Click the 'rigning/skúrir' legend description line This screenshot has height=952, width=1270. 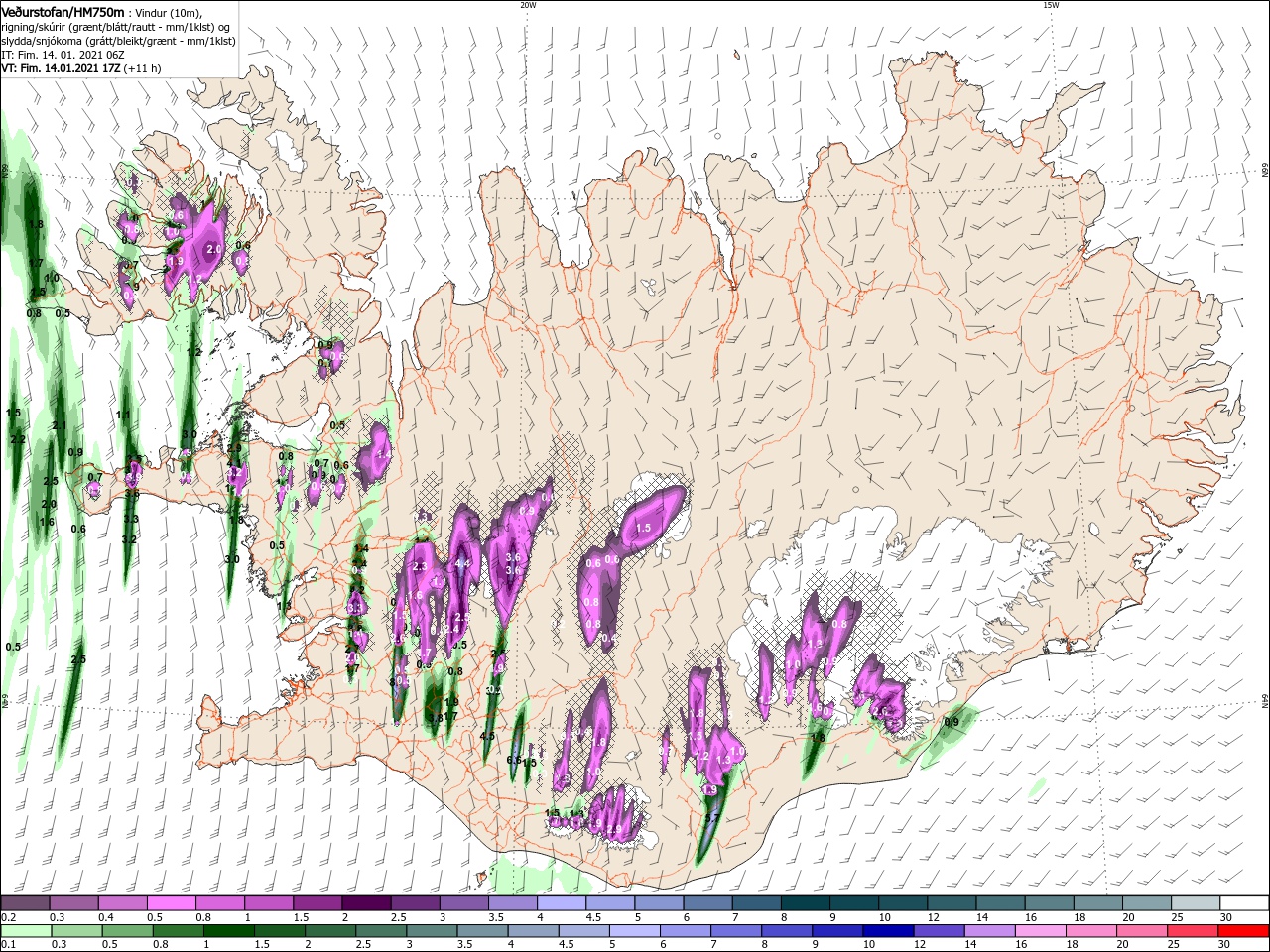[114, 26]
